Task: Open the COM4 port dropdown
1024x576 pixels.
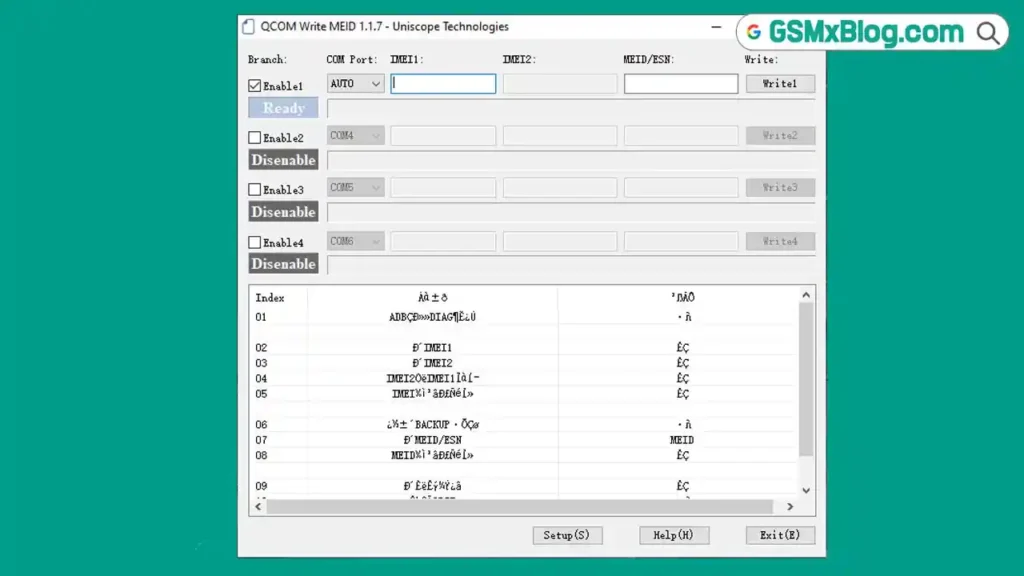Action: coord(355,135)
